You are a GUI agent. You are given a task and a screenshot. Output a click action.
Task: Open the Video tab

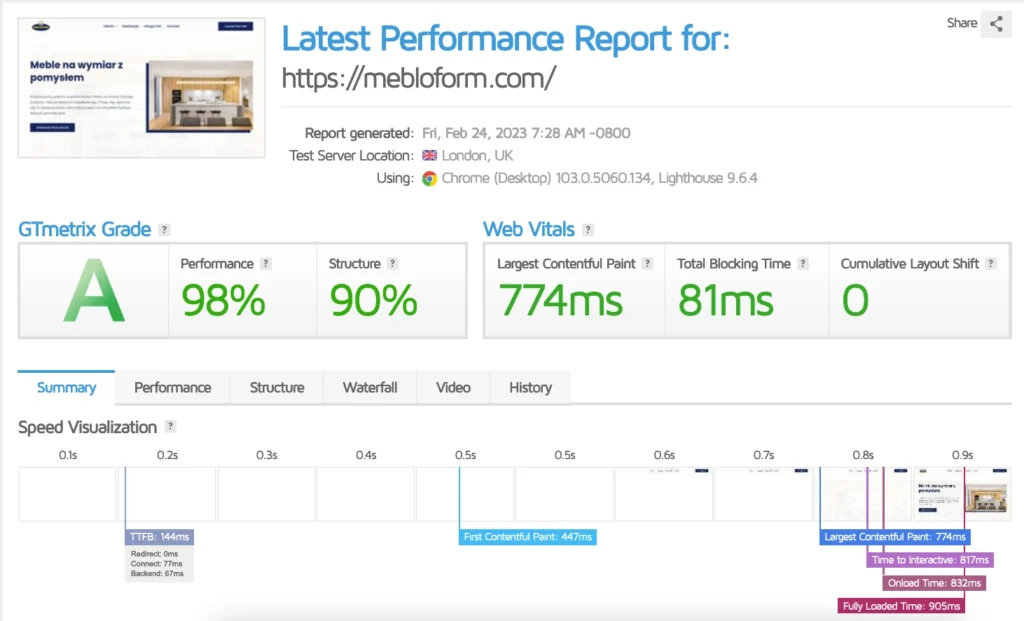(x=453, y=387)
